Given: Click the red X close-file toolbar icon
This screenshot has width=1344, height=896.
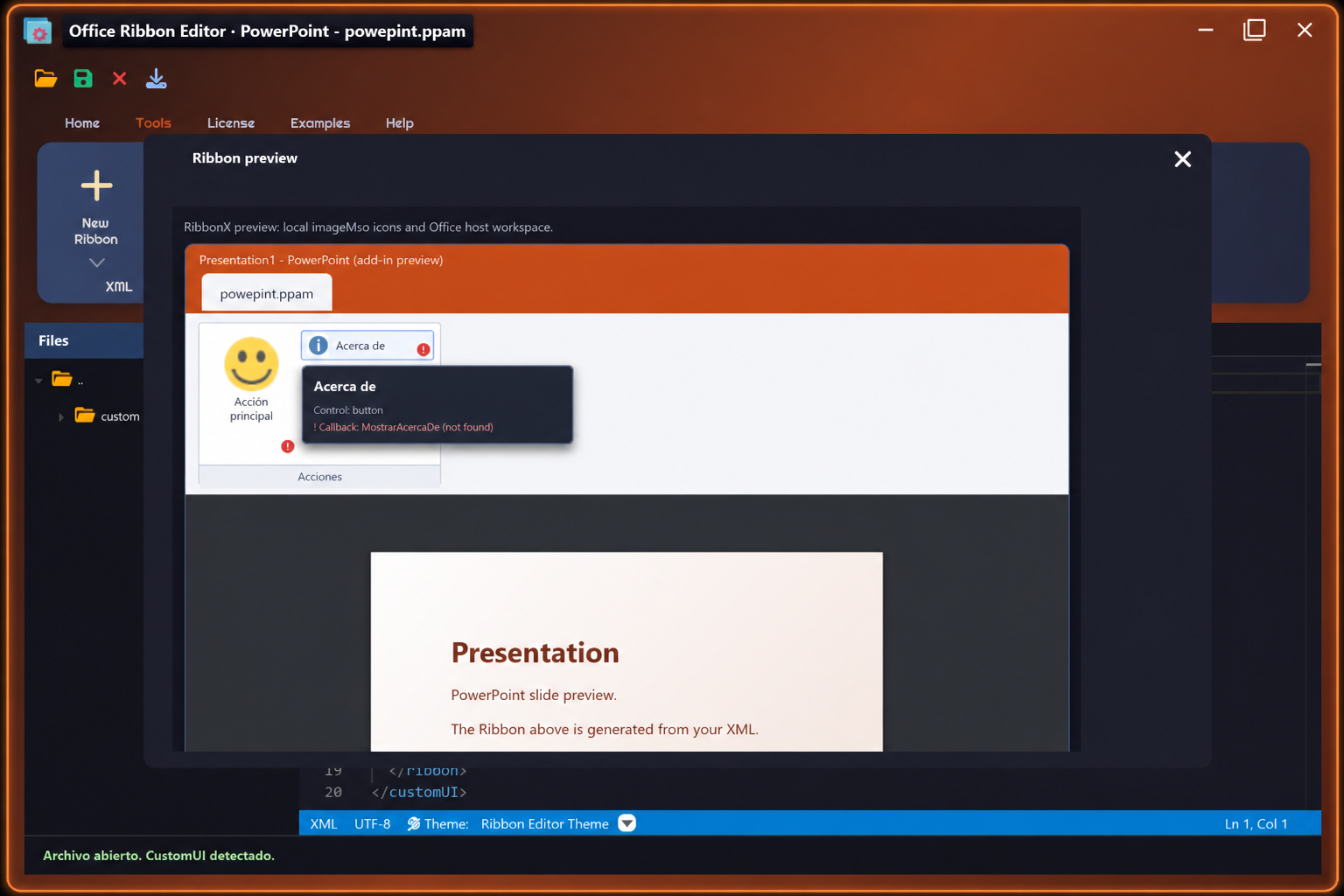Looking at the screenshot, I should (x=120, y=79).
